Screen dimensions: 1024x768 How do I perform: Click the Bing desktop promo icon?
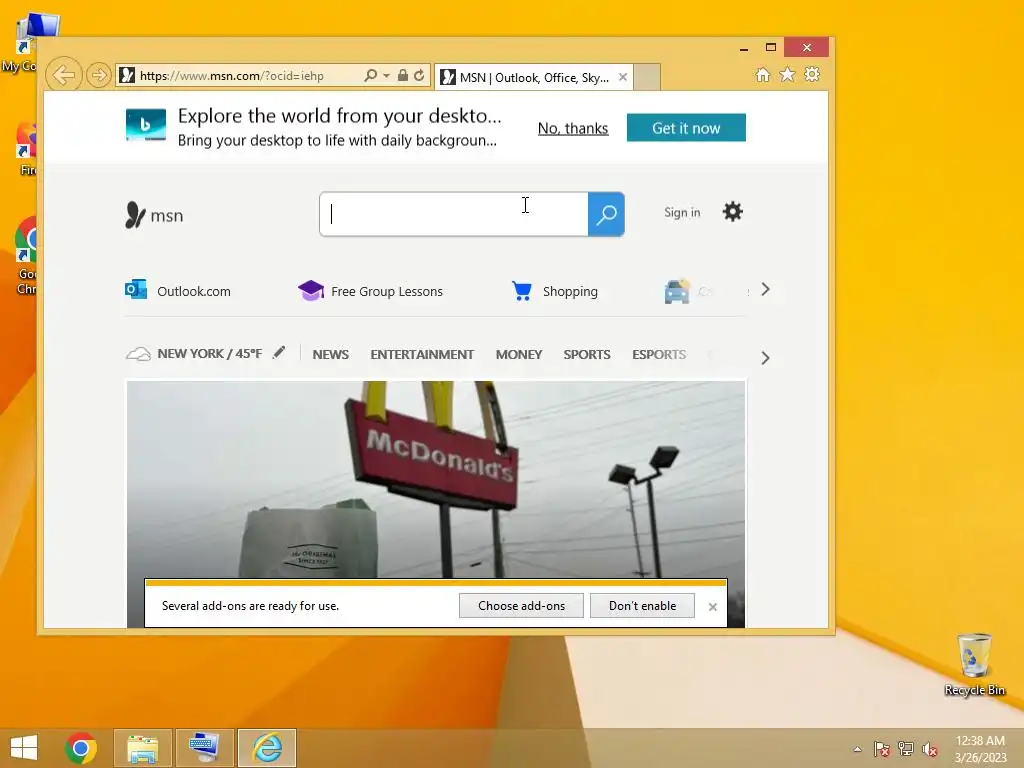146,125
